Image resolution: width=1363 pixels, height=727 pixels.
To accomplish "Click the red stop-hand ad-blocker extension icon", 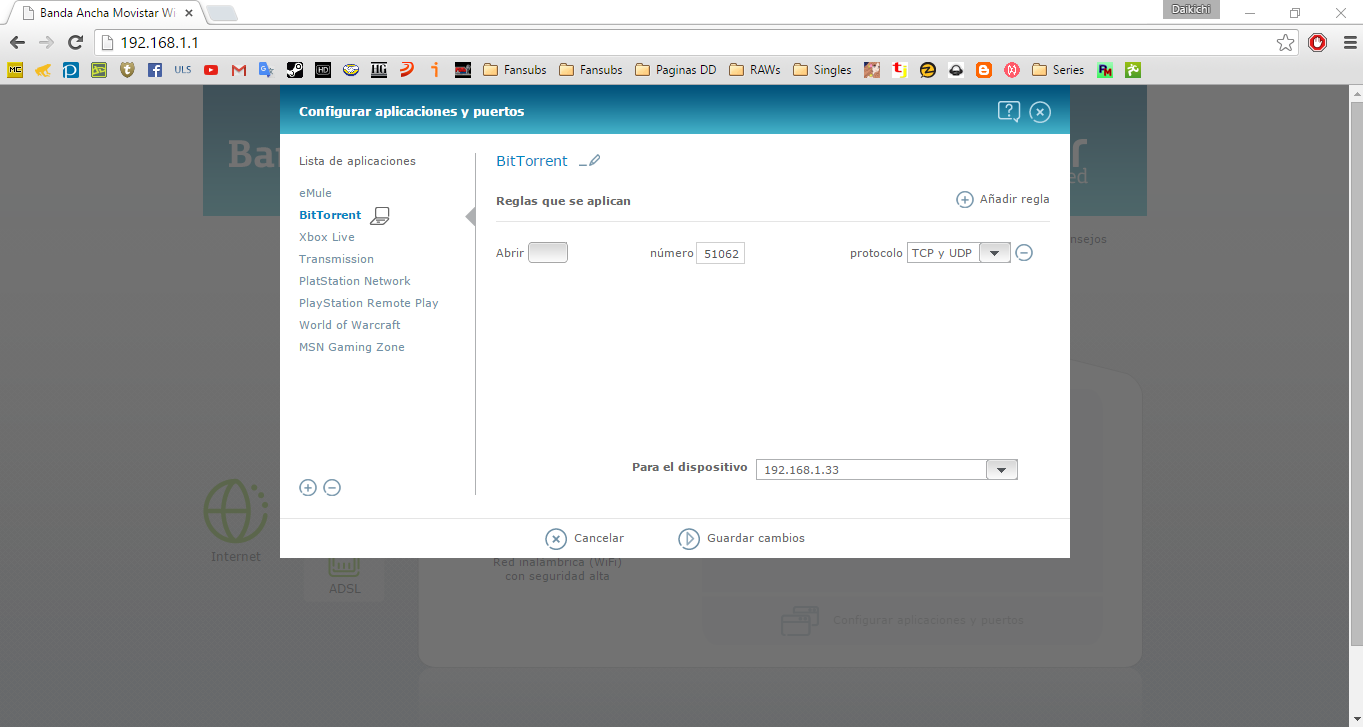I will [1318, 43].
